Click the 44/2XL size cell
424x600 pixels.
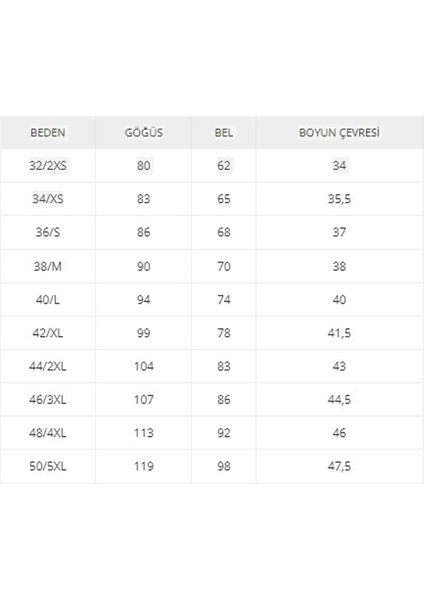pyautogui.click(x=48, y=366)
